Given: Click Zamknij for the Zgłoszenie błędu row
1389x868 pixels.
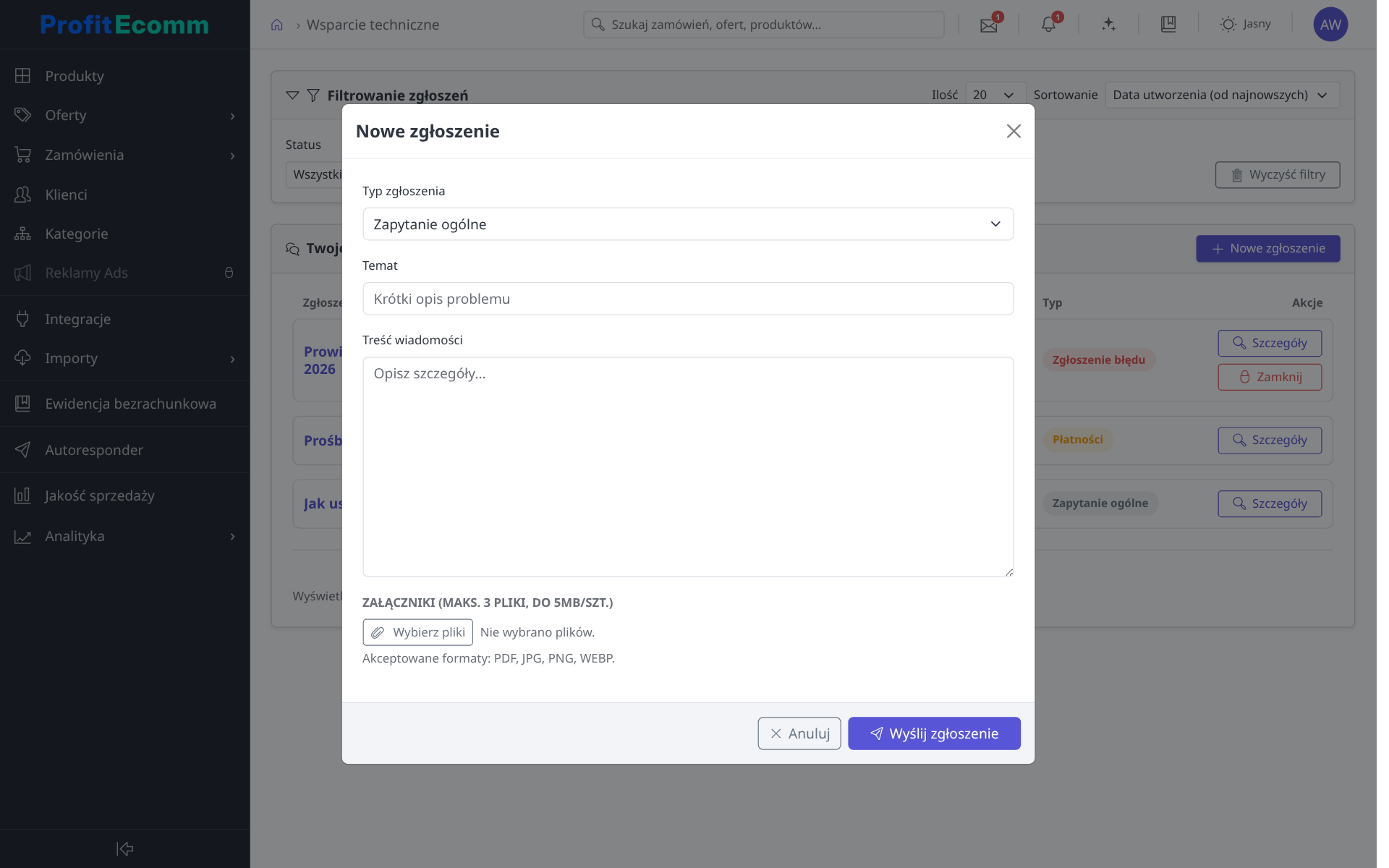Looking at the screenshot, I should (1270, 377).
